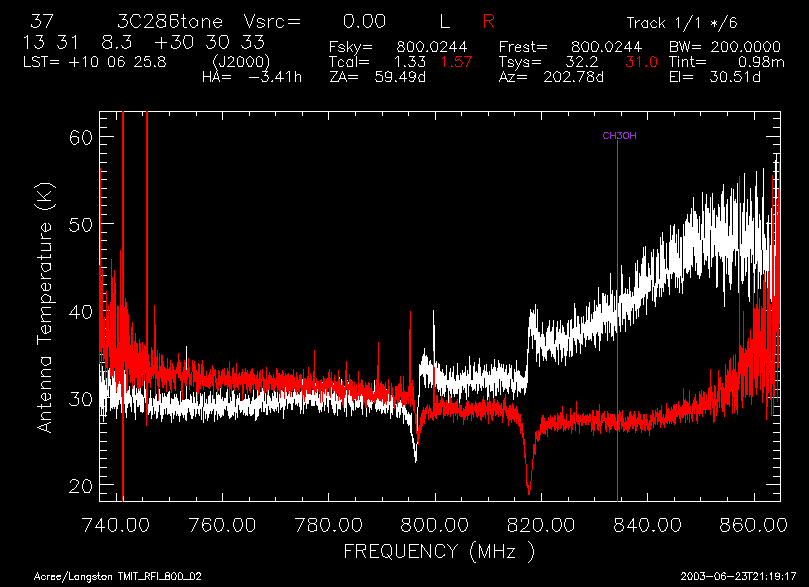The width and height of the screenshot is (809, 587).
Task: Click the 40 temperature tick label
Action: pyautogui.click(x=80, y=312)
